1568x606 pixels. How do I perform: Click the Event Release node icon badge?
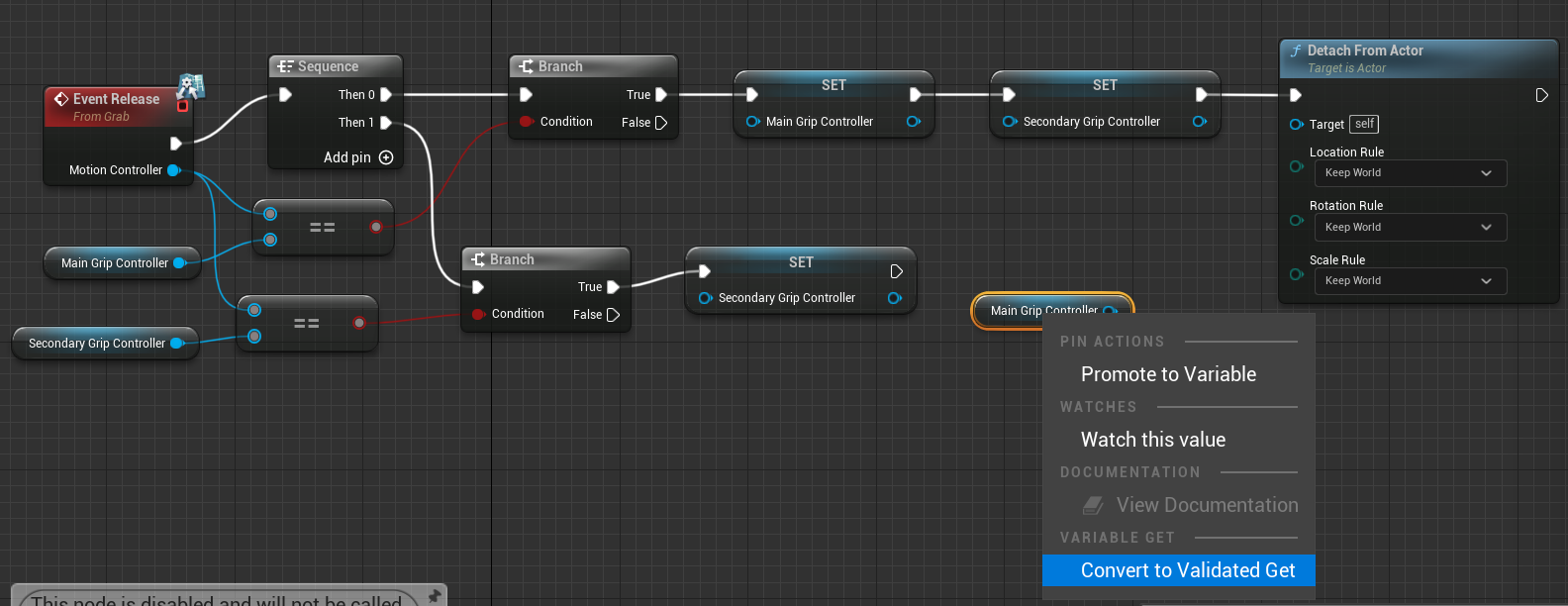tap(189, 89)
